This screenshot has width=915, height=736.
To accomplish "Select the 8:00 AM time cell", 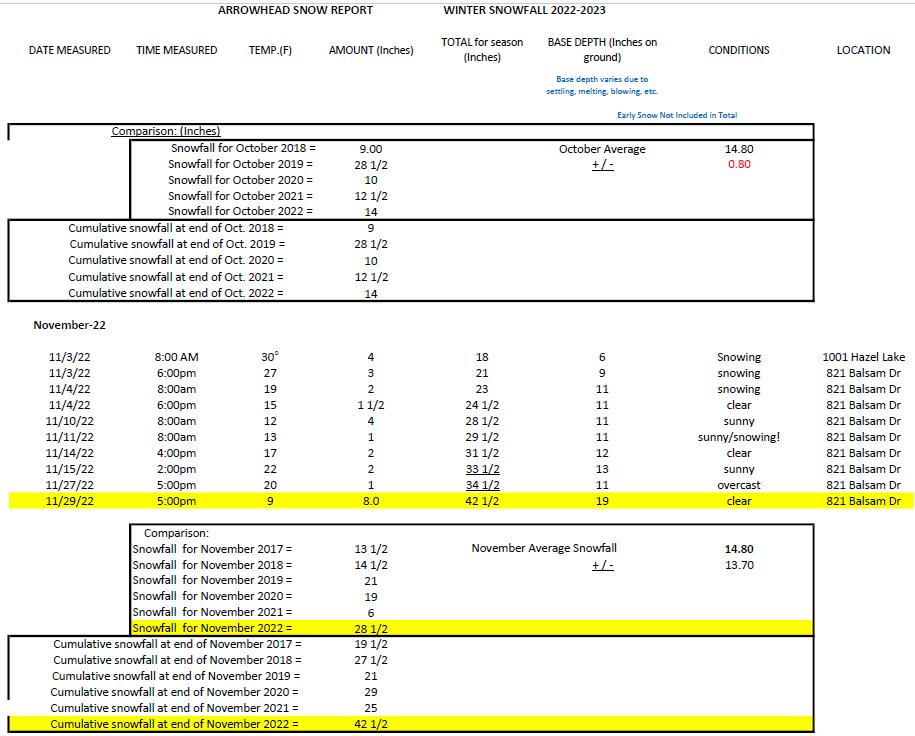I will tap(176, 357).
